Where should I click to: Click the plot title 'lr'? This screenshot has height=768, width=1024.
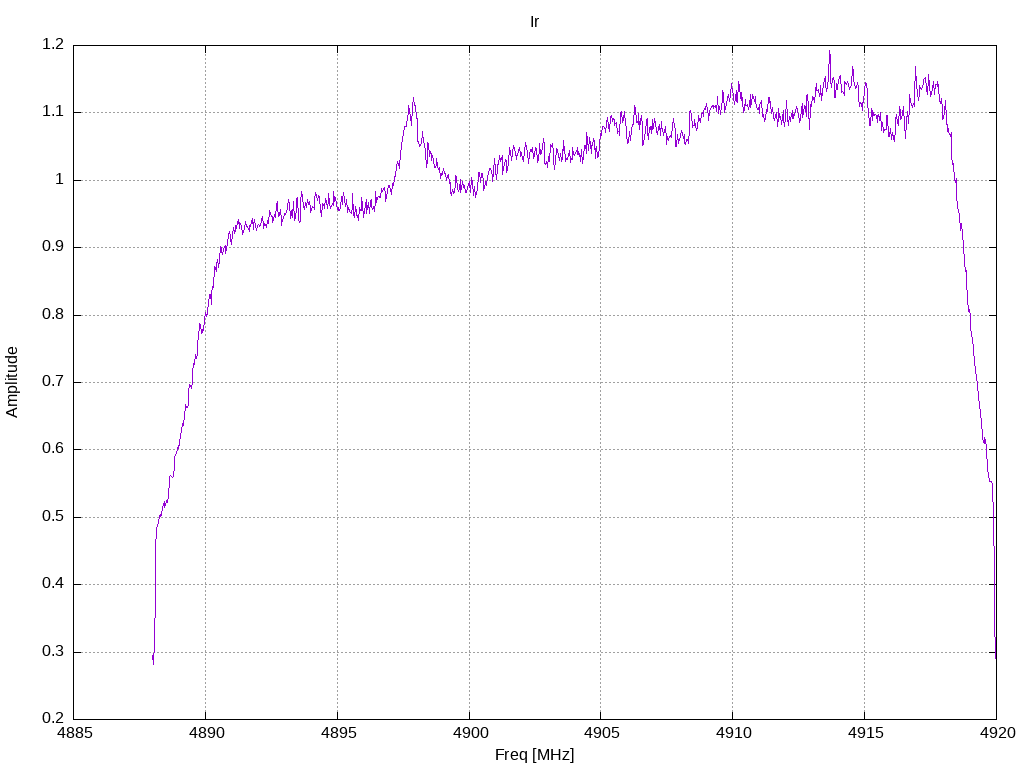coord(534,22)
